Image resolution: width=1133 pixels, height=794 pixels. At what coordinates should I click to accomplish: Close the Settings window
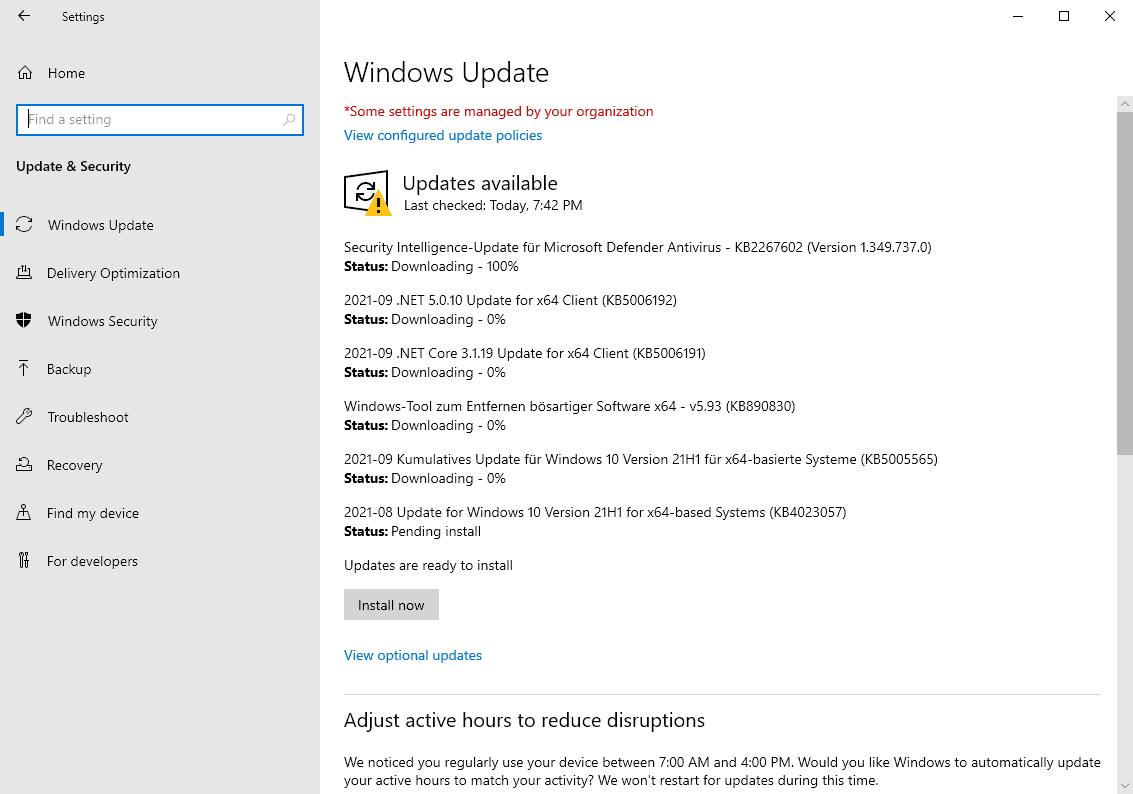click(1110, 16)
